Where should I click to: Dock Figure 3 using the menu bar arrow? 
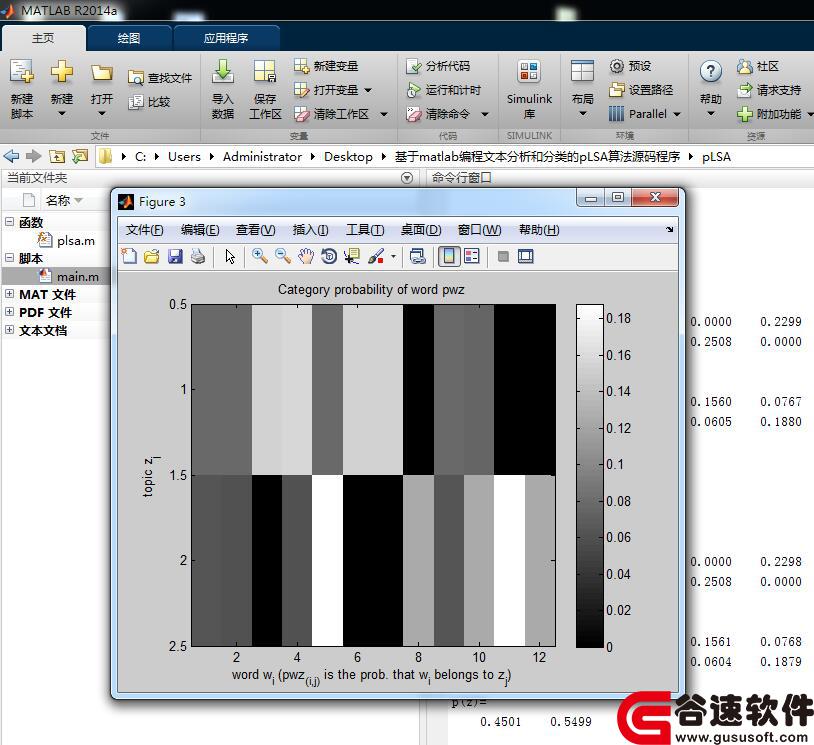pyautogui.click(x=670, y=229)
